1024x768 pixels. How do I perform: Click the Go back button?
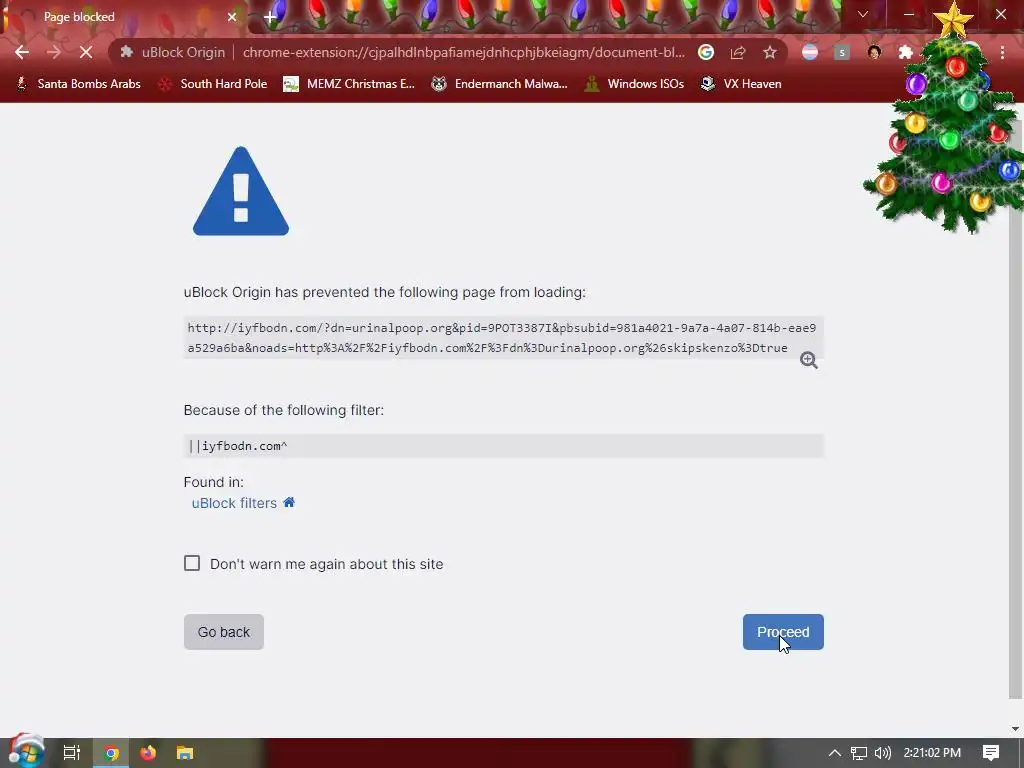click(x=223, y=632)
